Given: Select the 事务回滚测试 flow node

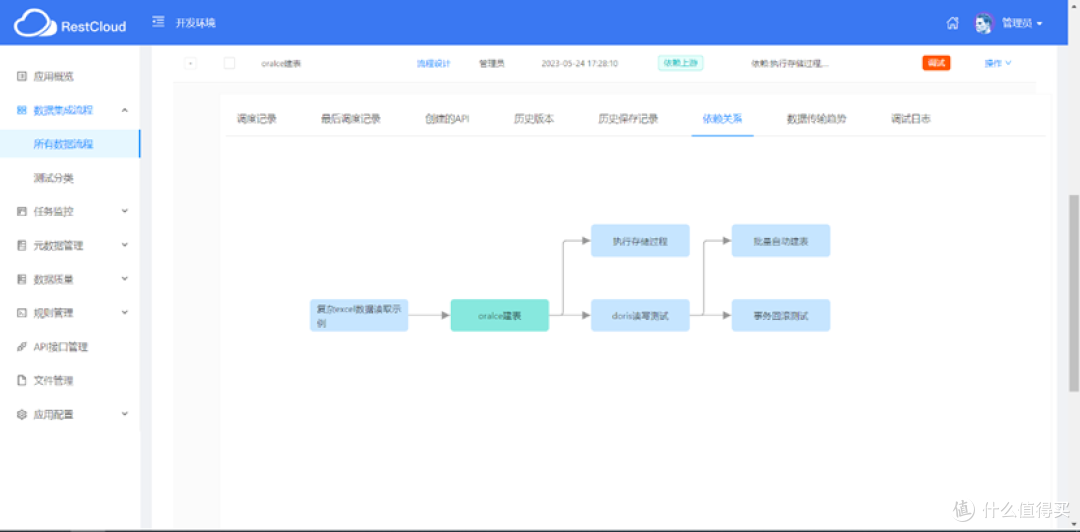Looking at the screenshot, I should click(x=781, y=315).
